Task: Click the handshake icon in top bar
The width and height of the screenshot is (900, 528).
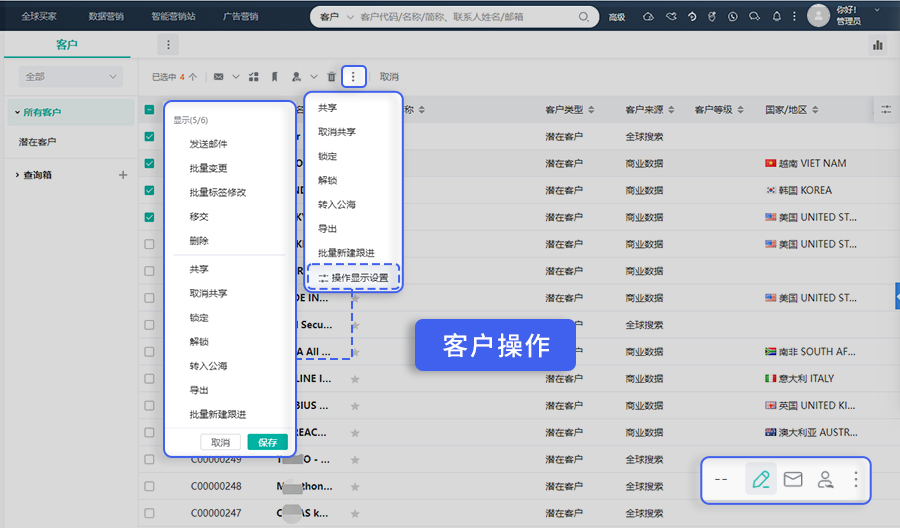Action: point(671,17)
